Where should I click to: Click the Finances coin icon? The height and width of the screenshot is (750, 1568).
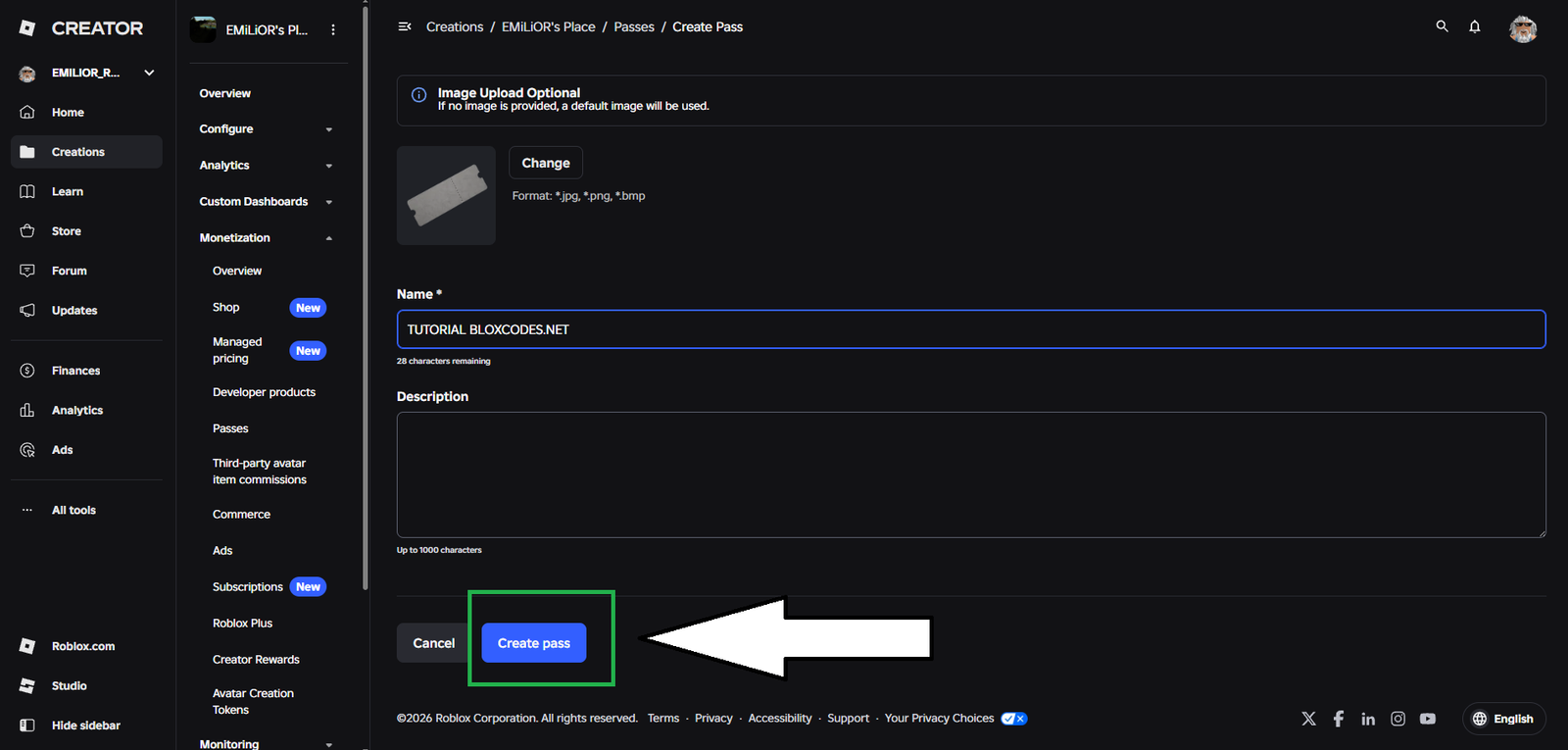click(27, 371)
